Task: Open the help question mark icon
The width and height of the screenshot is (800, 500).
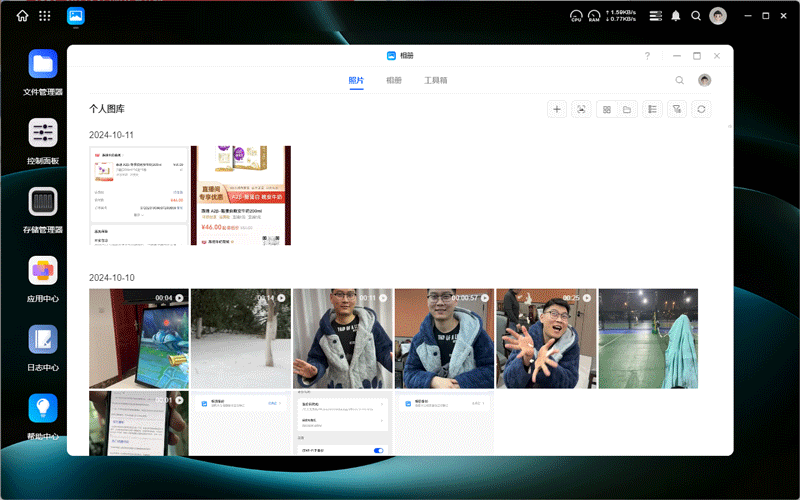Action: pyautogui.click(x=647, y=56)
